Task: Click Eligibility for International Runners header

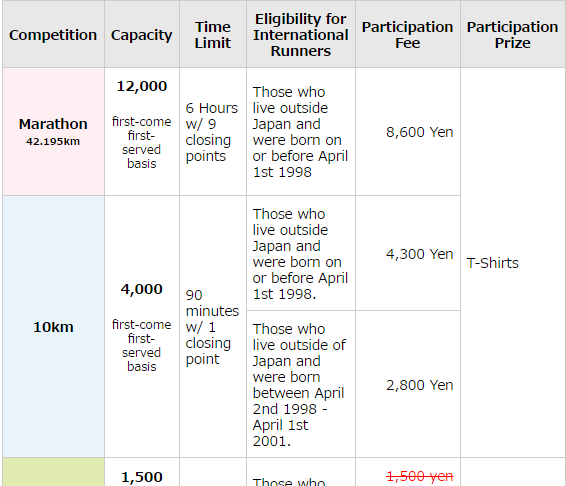Action: pyautogui.click(x=301, y=35)
